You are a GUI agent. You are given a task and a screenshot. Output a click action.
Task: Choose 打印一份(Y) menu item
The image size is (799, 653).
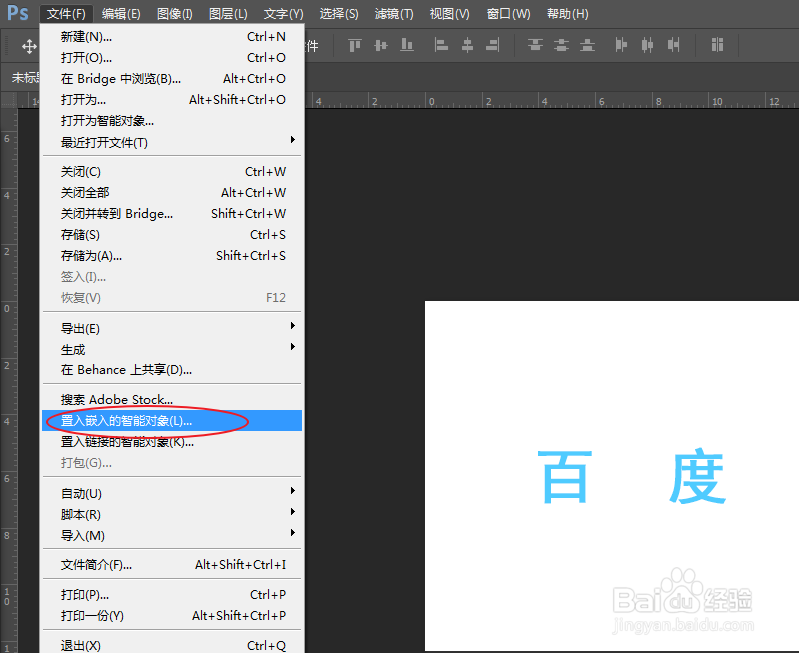(x=172, y=616)
